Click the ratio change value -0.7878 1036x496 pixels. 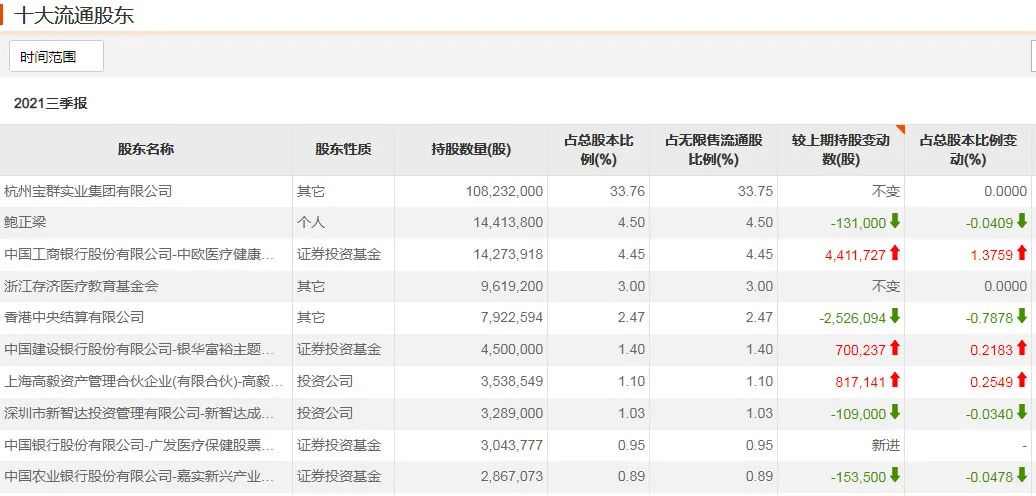point(989,318)
